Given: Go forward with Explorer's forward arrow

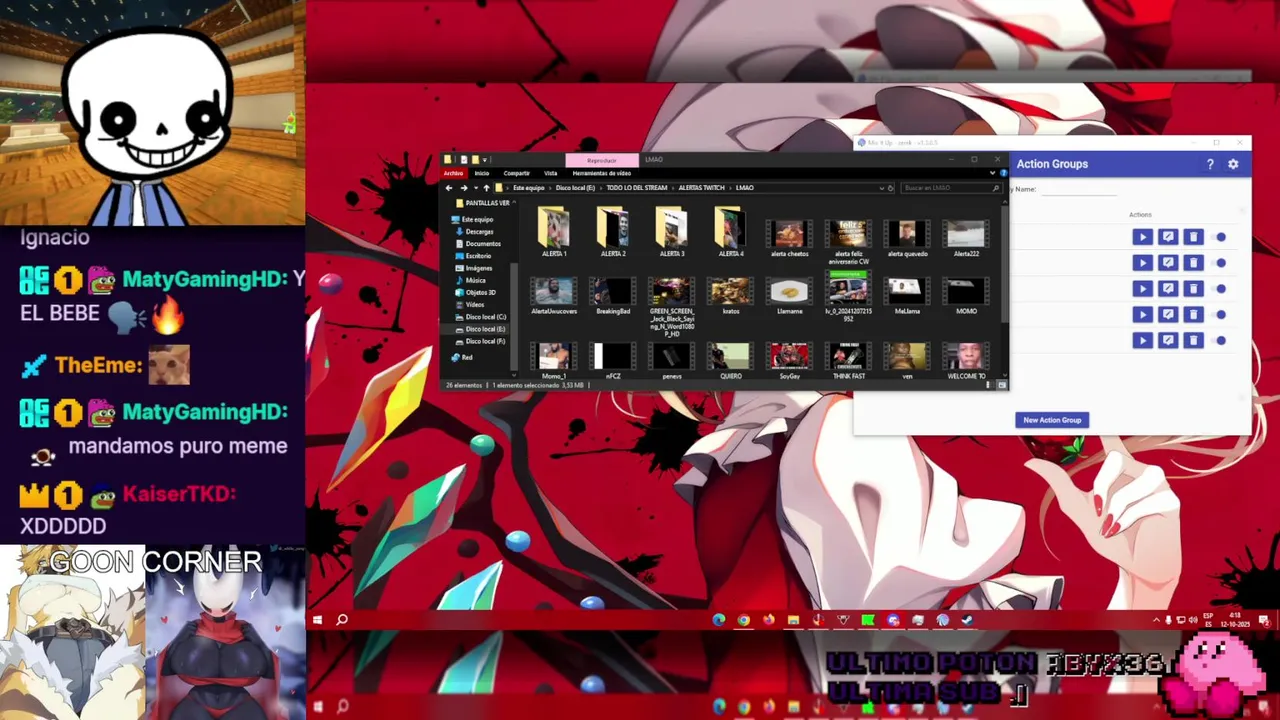Looking at the screenshot, I should click(463, 188).
